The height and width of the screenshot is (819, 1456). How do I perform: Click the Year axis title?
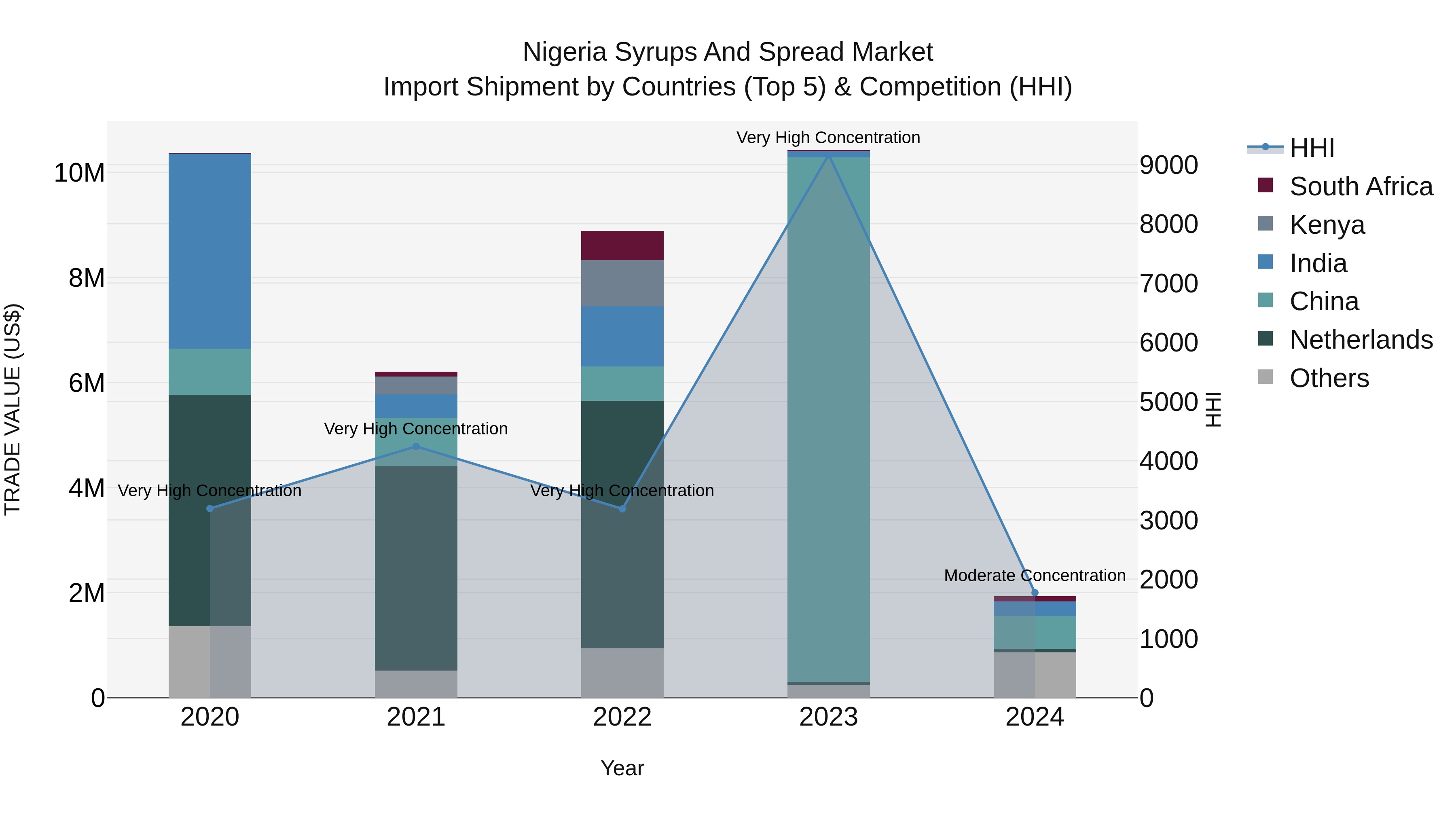point(622,768)
